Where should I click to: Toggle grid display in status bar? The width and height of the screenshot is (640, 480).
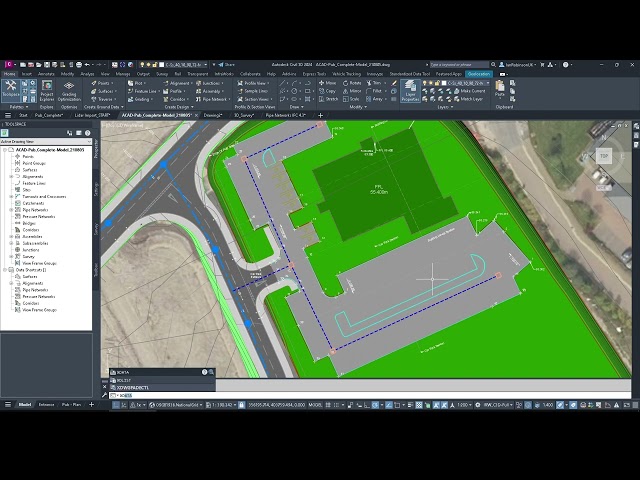coord(328,405)
